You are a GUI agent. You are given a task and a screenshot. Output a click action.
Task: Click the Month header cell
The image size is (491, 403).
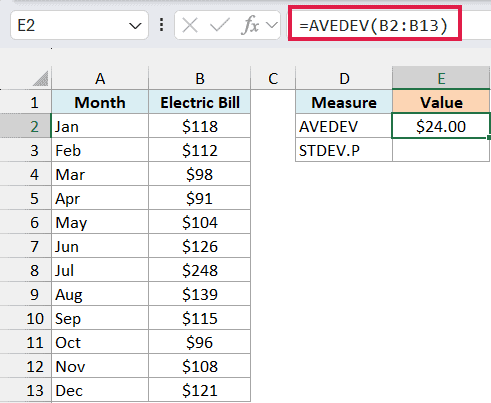[x=100, y=102]
